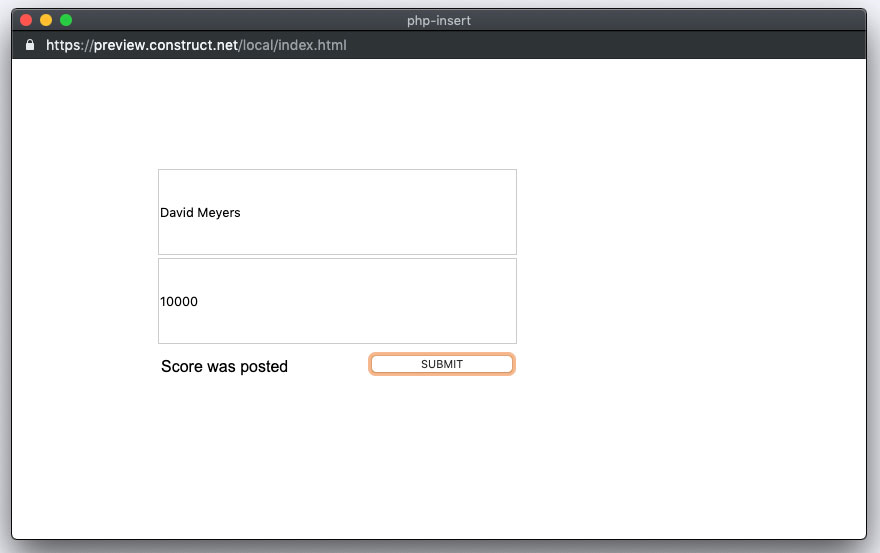
Task: Click the empty area of the score input box
Action: (x=359, y=301)
